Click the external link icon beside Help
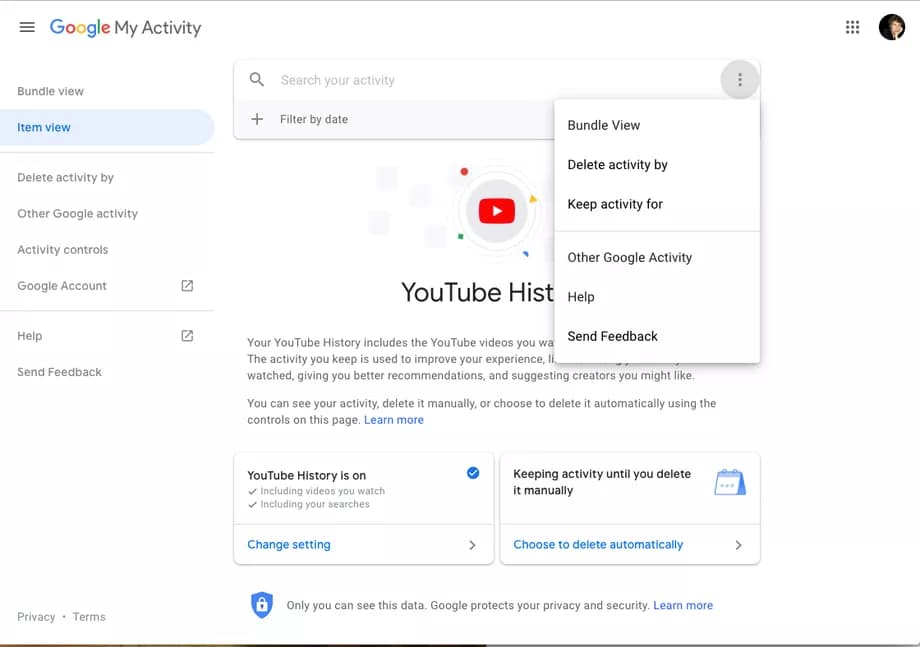The image size is (920, 647). (187, 336)
